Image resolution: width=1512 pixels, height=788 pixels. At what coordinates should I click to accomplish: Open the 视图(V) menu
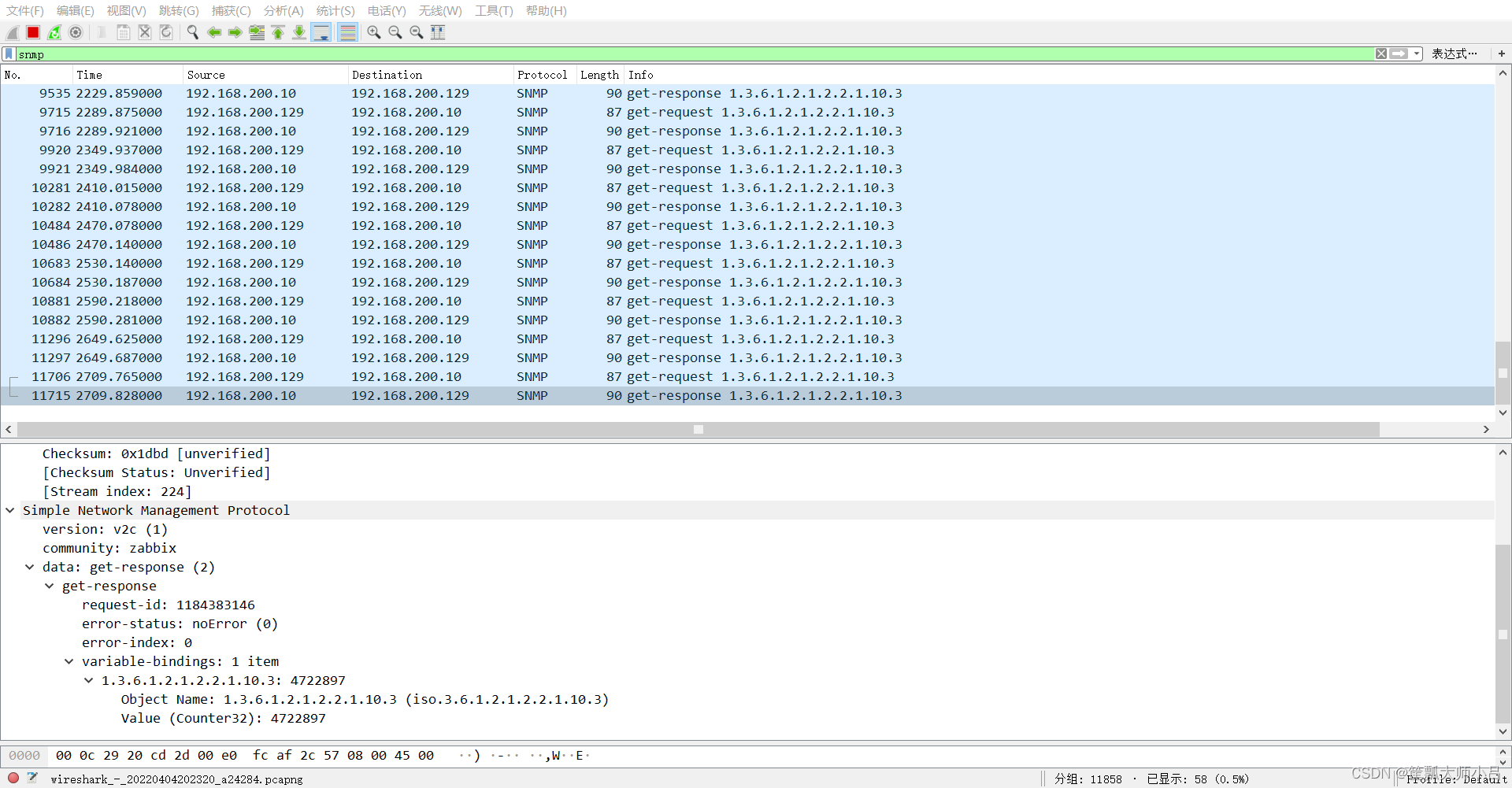[127, 10]
